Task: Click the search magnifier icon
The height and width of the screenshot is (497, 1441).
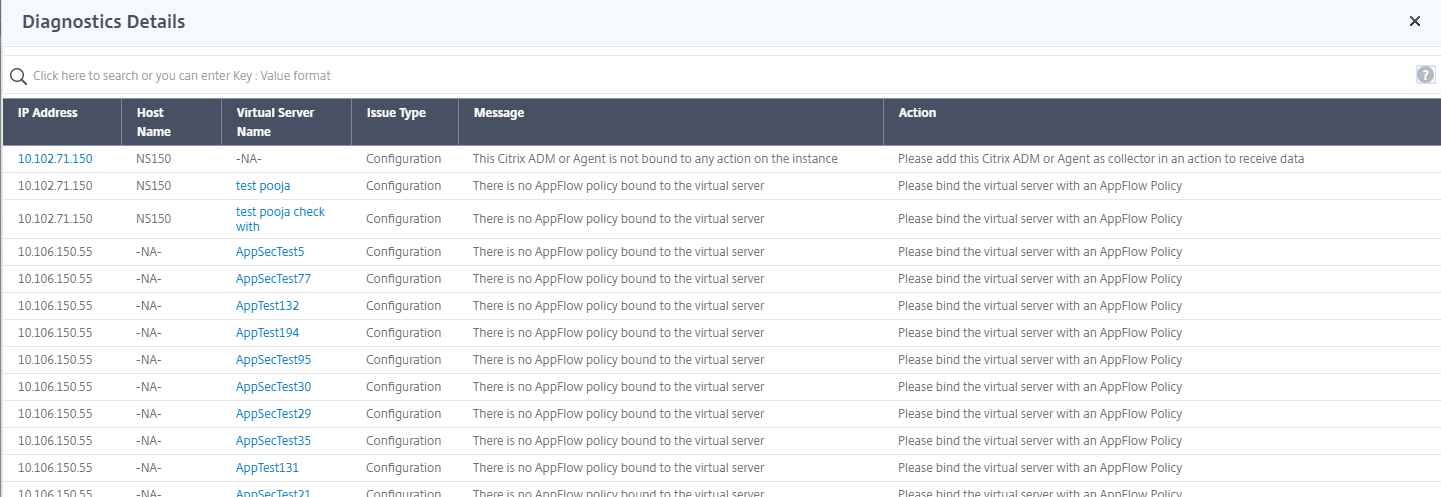Action: (x=18, y=76)
